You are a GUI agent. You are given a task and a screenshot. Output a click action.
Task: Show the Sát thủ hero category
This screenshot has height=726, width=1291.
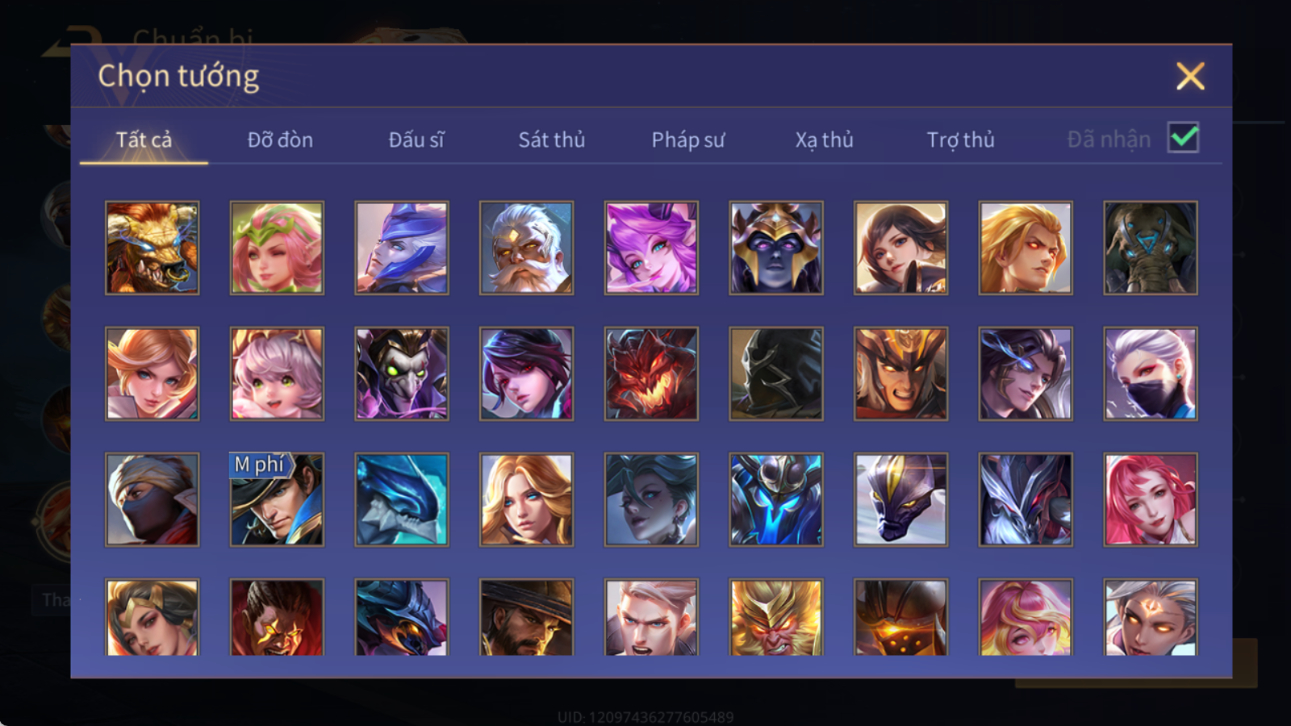tap(551, 140)
